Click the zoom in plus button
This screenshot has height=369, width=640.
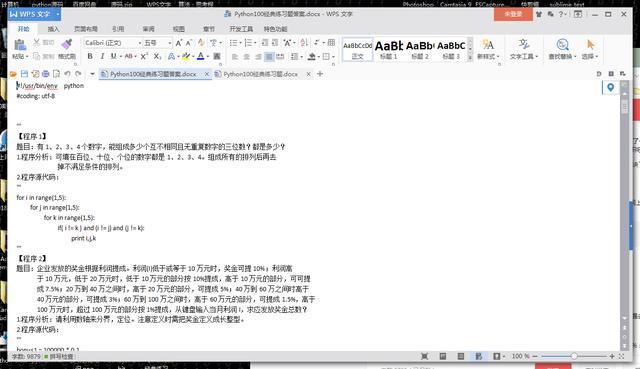(x=611, y=356)
